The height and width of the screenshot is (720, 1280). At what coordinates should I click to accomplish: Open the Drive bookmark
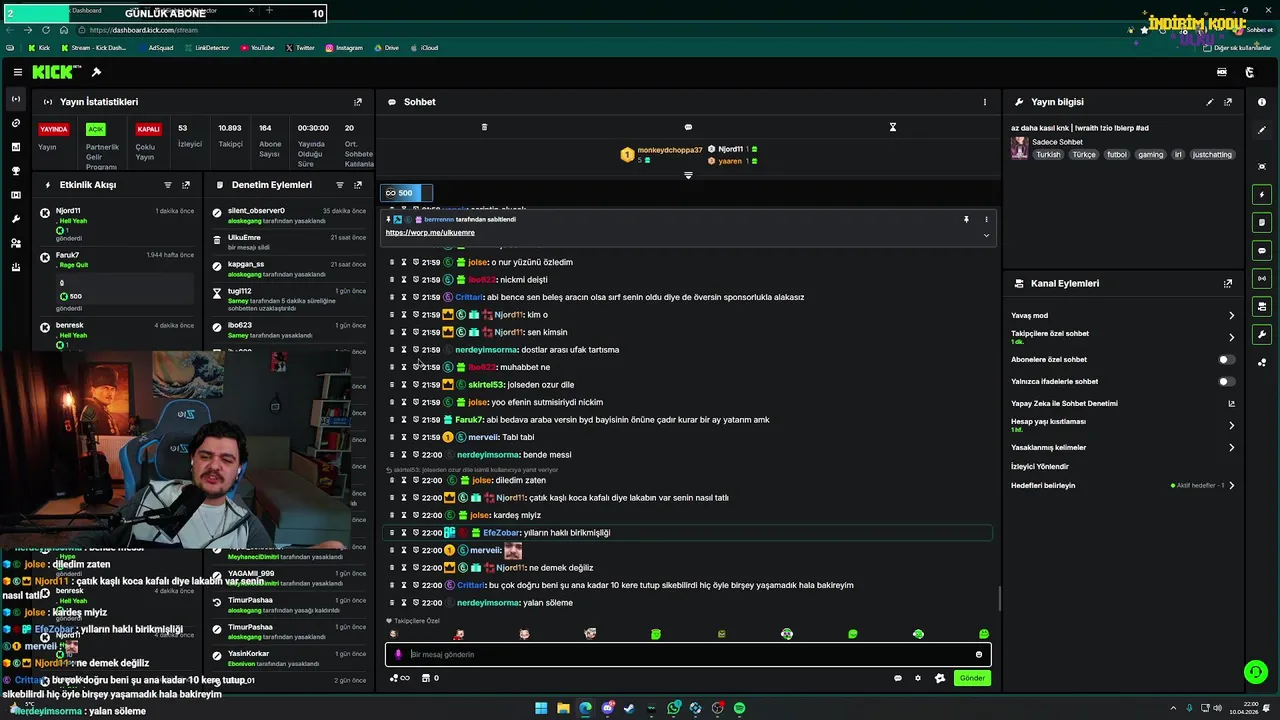386,48
